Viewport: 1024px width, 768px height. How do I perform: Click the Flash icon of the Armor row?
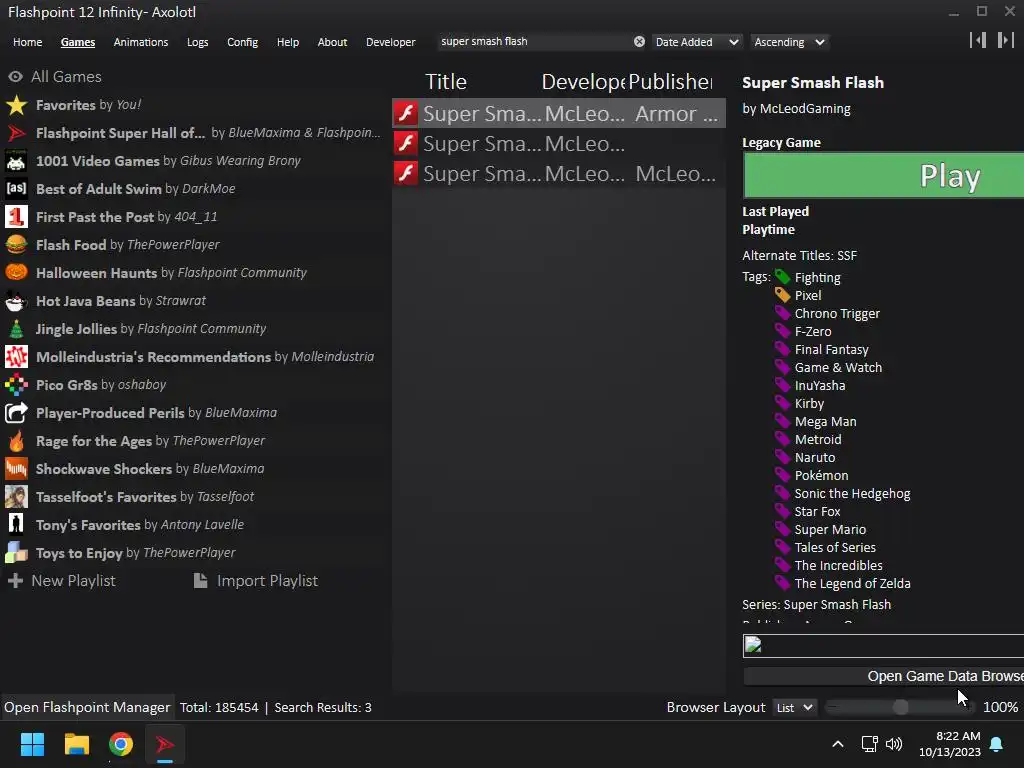[406, 113]
